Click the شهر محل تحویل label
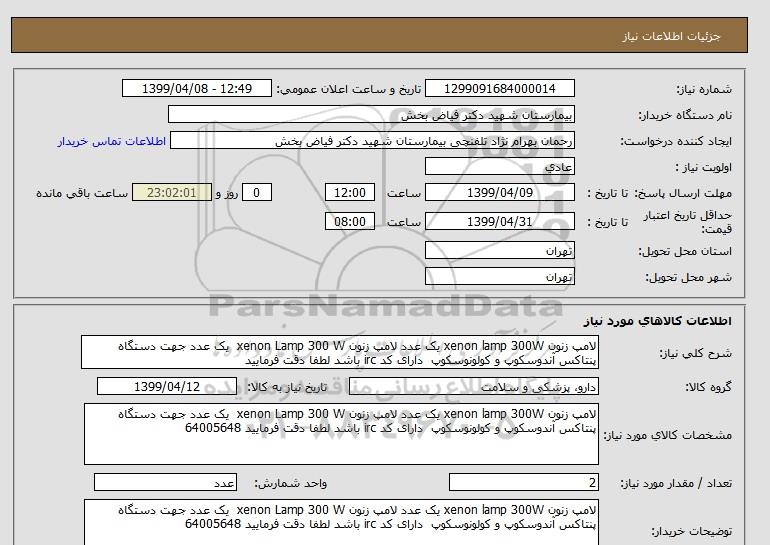The height and width of the screenshot is (545, 770). 688,277
